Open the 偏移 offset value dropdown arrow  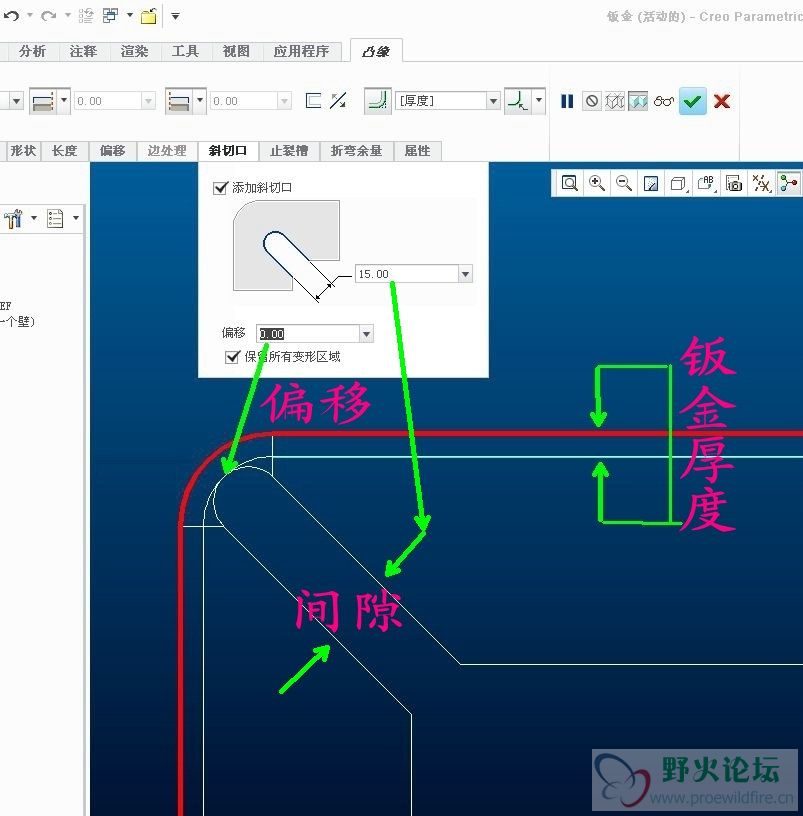coord(366,334)
